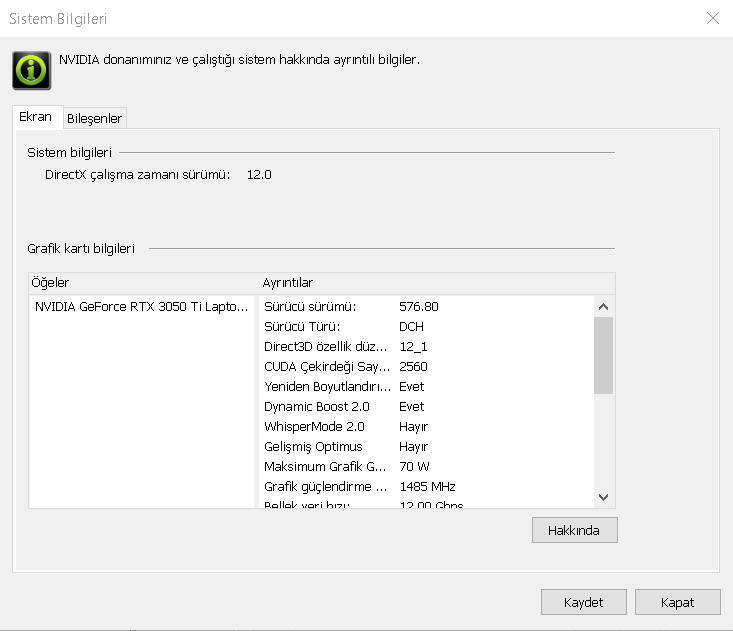Click the details list scroll-up arrow
Viewport: 733px width, 631px height.
coord(603,307)
